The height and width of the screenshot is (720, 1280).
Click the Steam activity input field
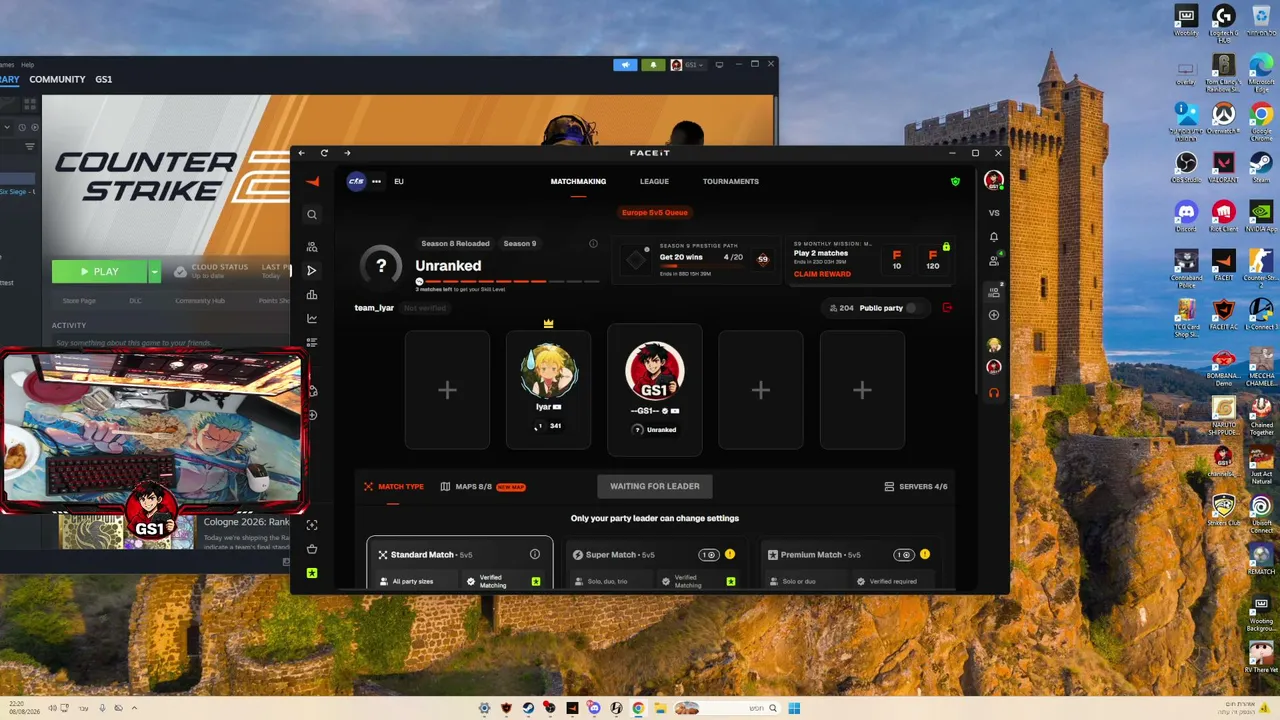click(170, 343)
